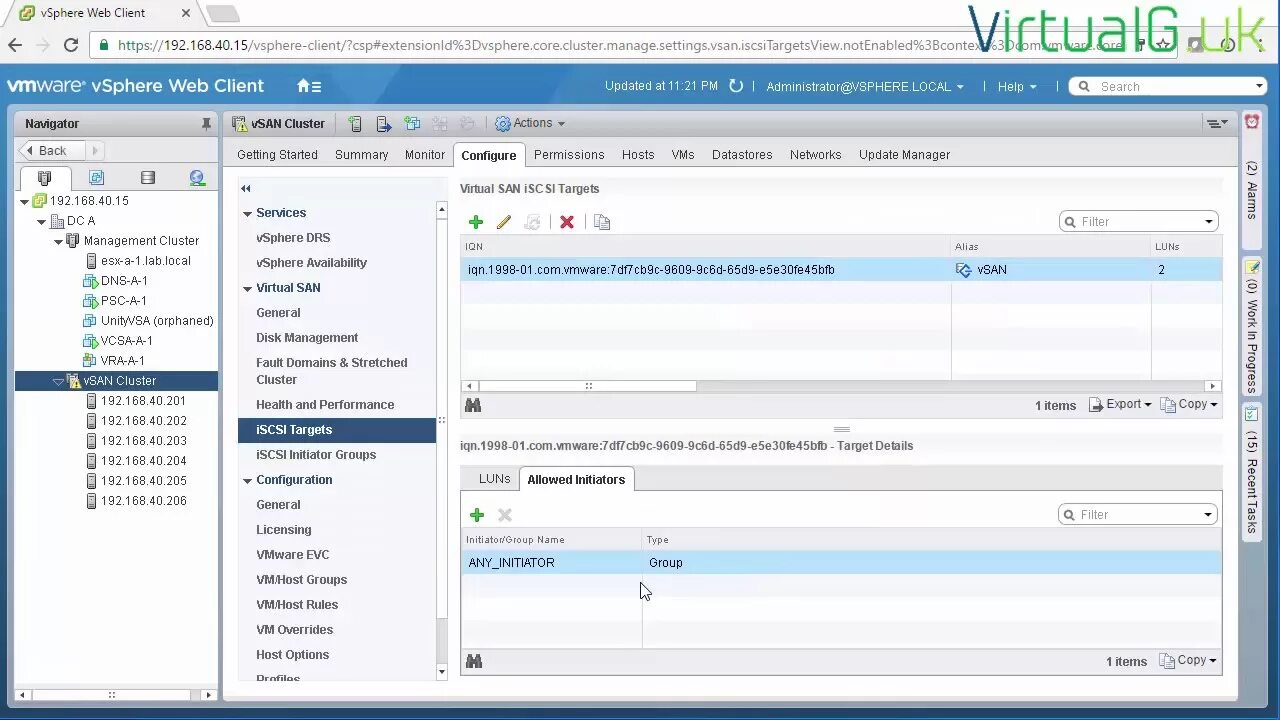
Task: Switch to the Monitor tab
Action: (425, 155)
